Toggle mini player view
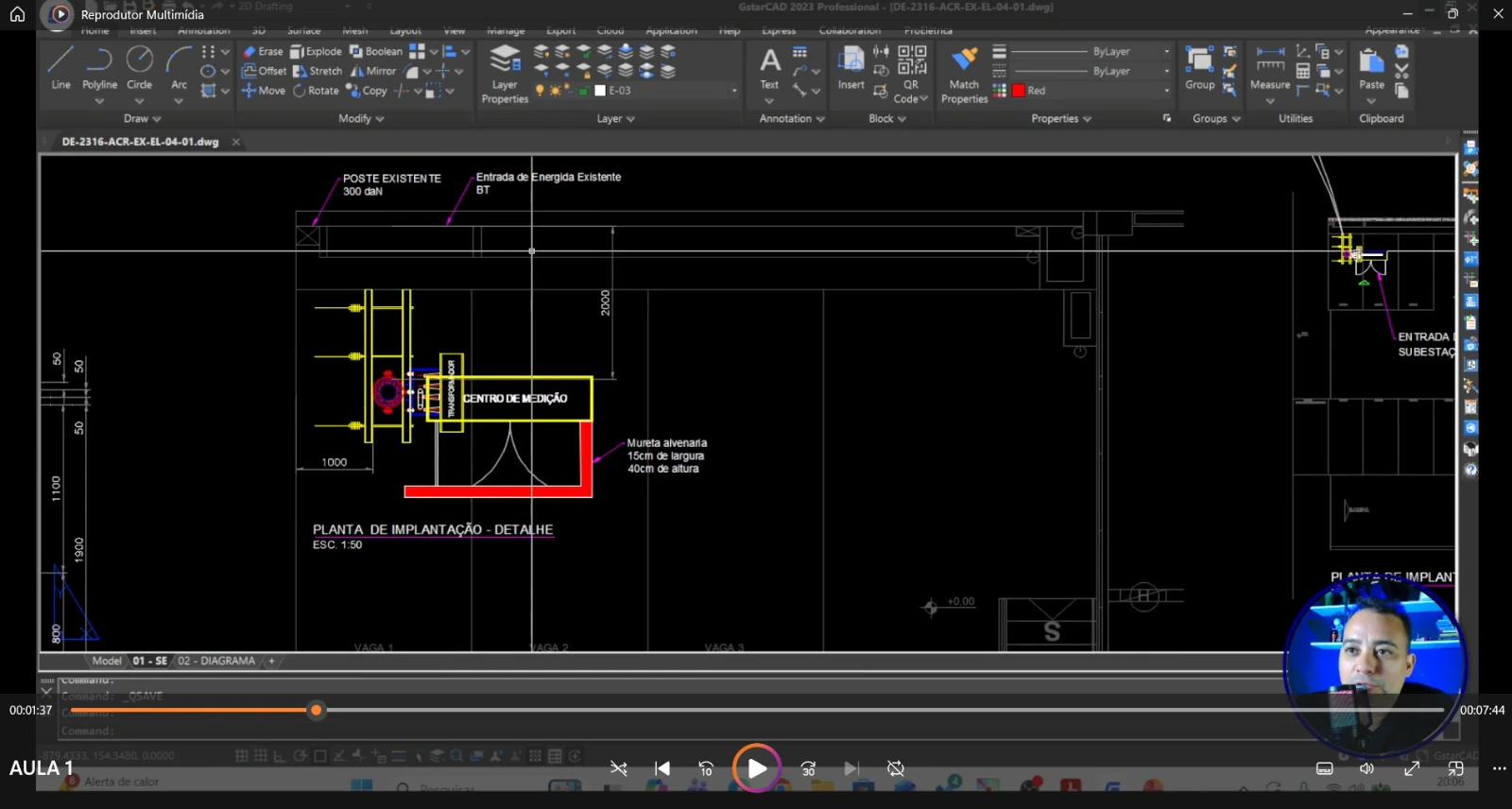The width and height of the screenshot is (1512, 809). tap(1455, 768)
